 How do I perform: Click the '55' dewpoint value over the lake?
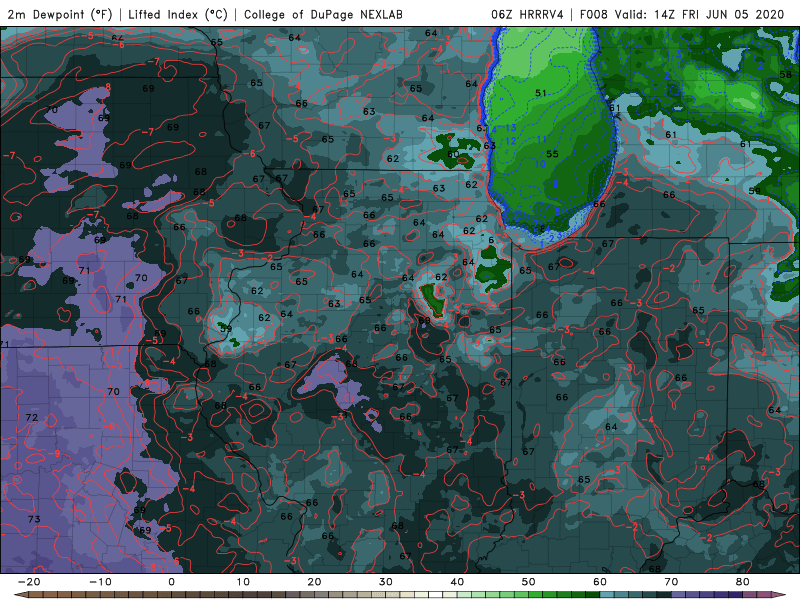pyautogui.click(x=552, y=154)
